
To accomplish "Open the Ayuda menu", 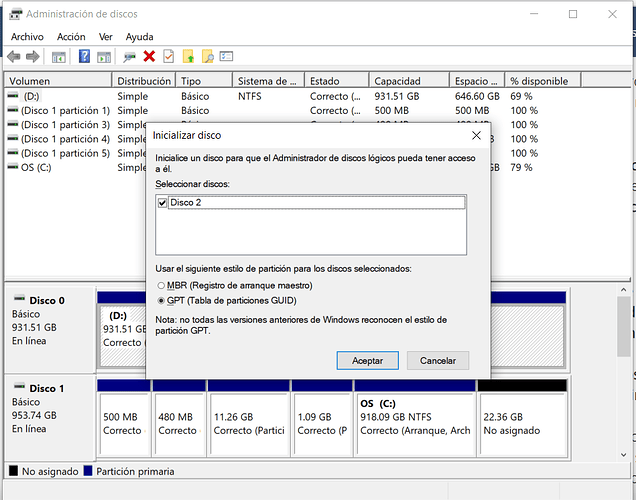I will [x=139, y=37].
